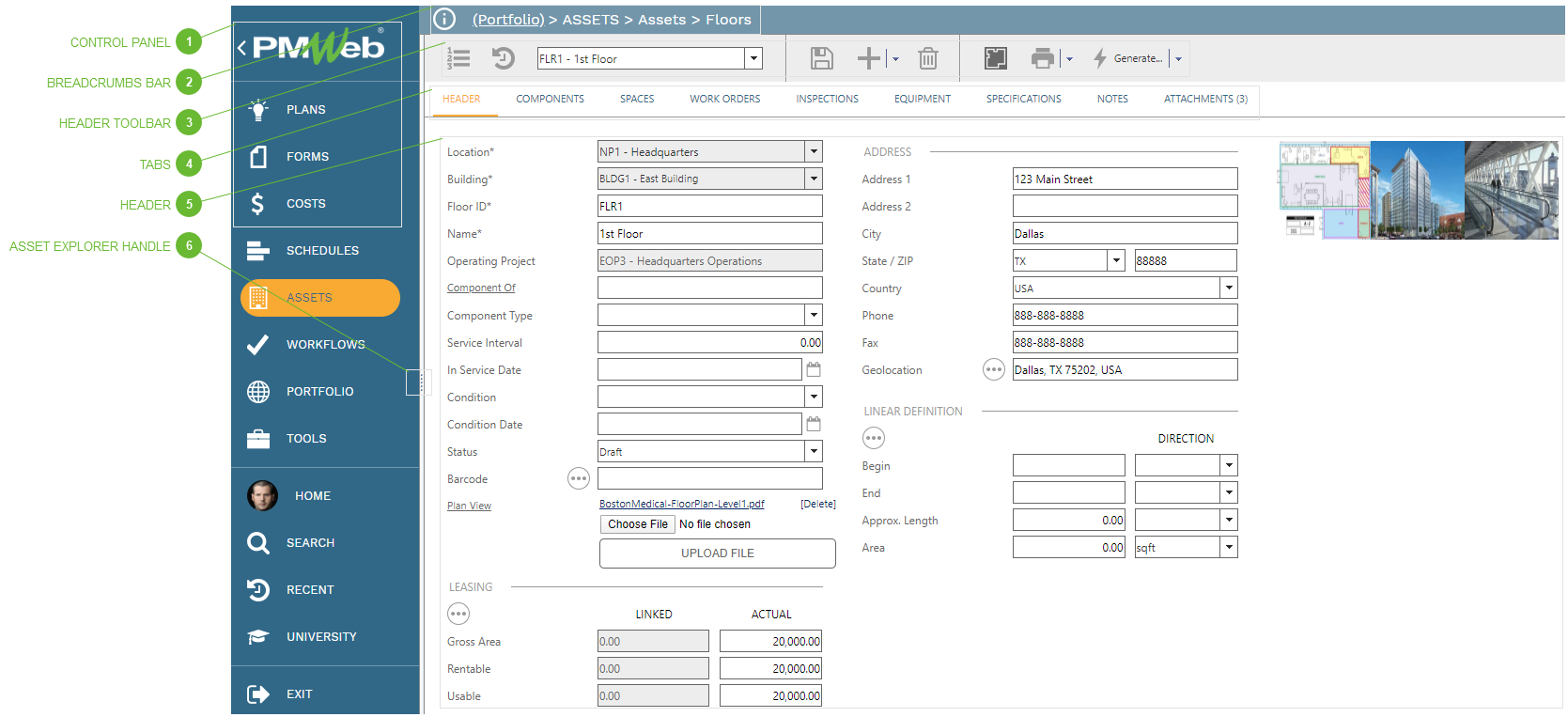Open the Inspections tab
1568x717 pixels.
click(x=827, y=99)
